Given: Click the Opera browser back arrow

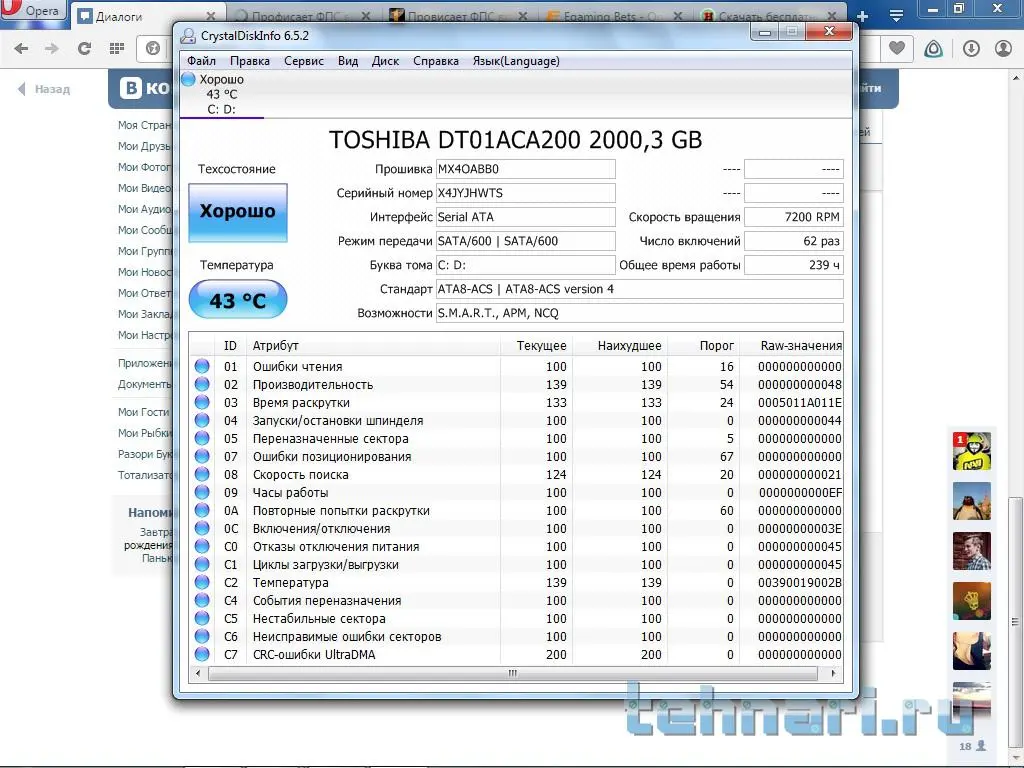Looking at the screenshot, I should click(x=21, y=48).
